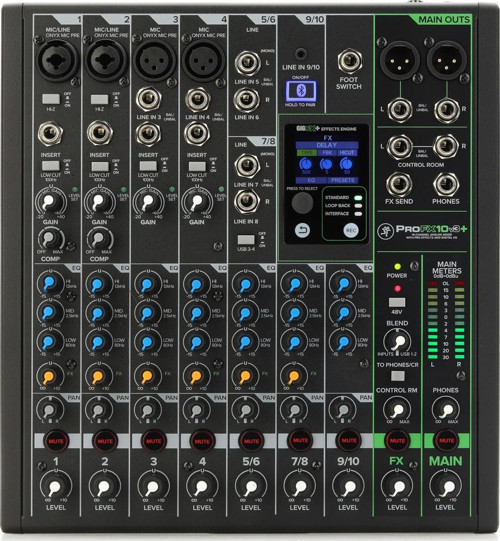This screenshot has width=500, height=541.
Task: Adjust channel 9/10 LOW EQ knob
Action: pyautogui.click(x=343, y=342)
